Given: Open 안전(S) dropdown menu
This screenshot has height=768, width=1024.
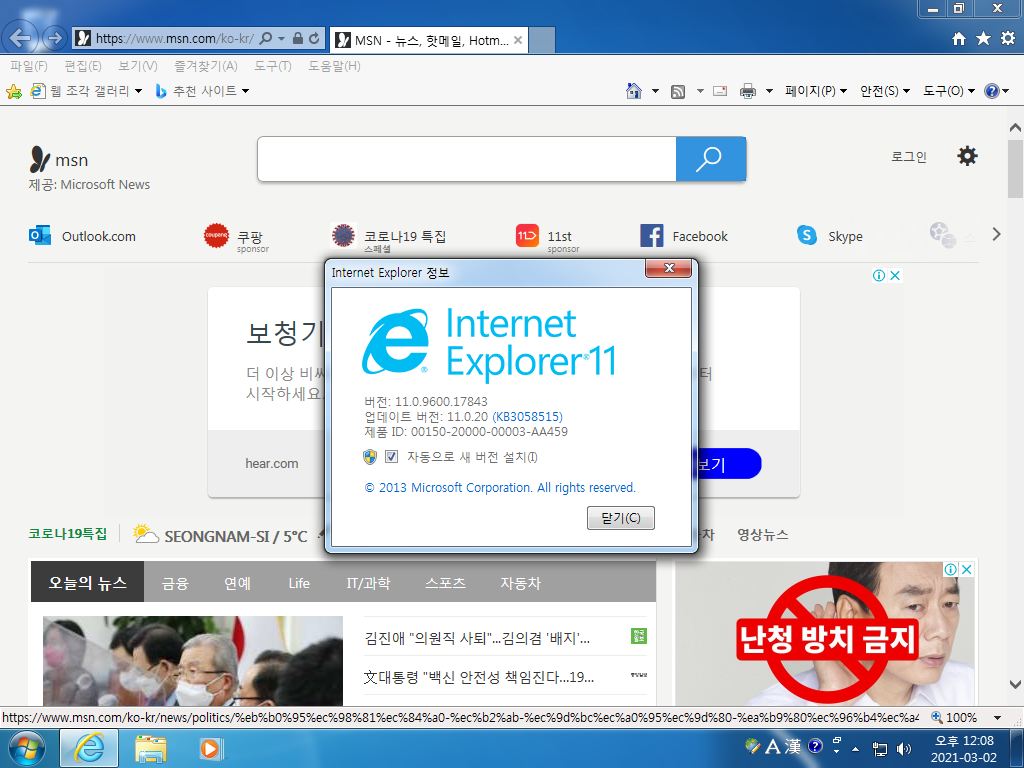Looking at the screenshot, I should [x=884, y=91].
